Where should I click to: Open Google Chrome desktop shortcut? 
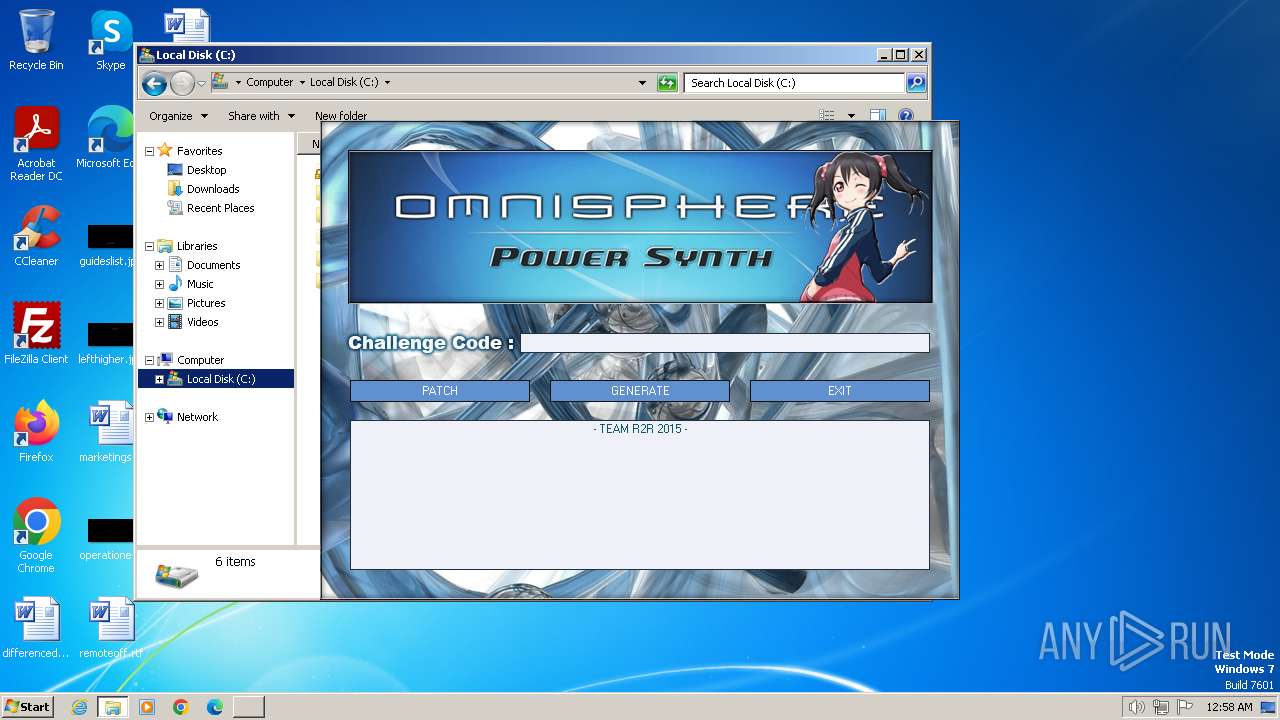coord(36,536)
